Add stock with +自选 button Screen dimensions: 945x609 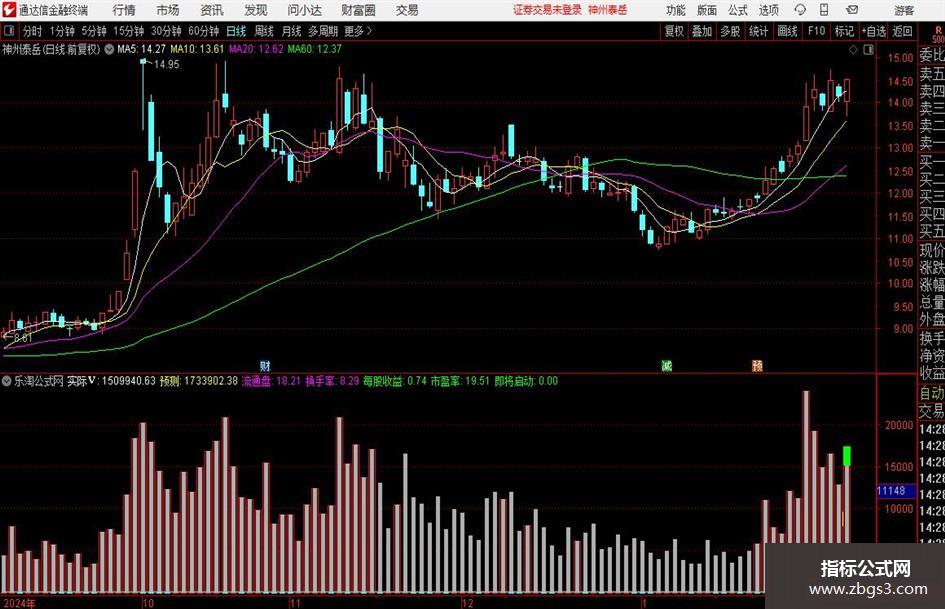tap(874, 31)
